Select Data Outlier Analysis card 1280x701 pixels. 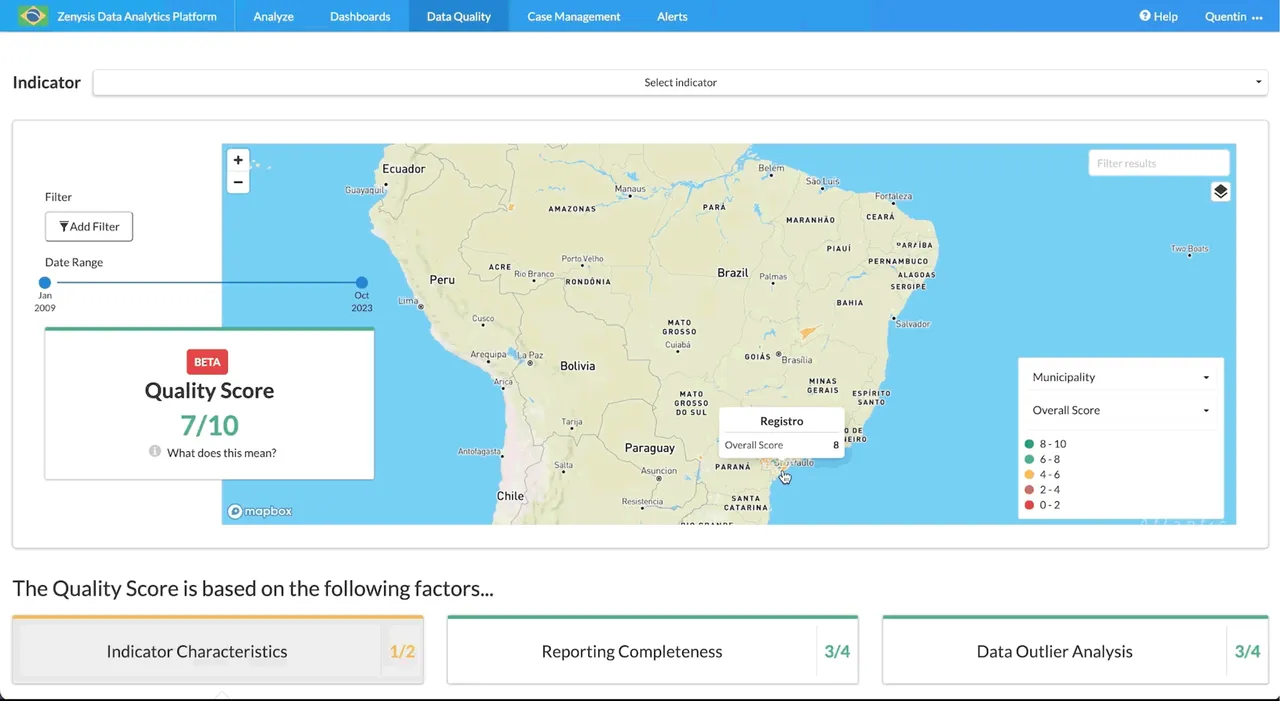click(1075, 651)
